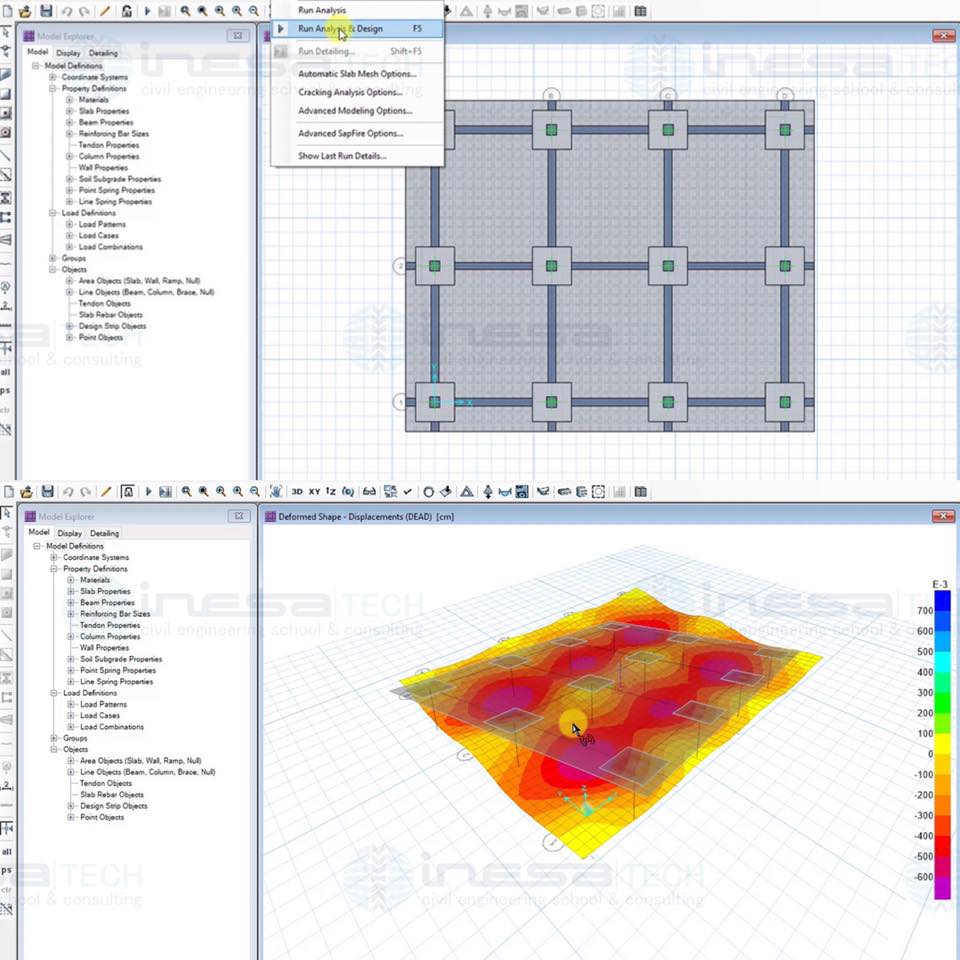Expand Load Patterns node in upper Model Explorer
This screenshot has width=960, height=960.
click(70, 224)
